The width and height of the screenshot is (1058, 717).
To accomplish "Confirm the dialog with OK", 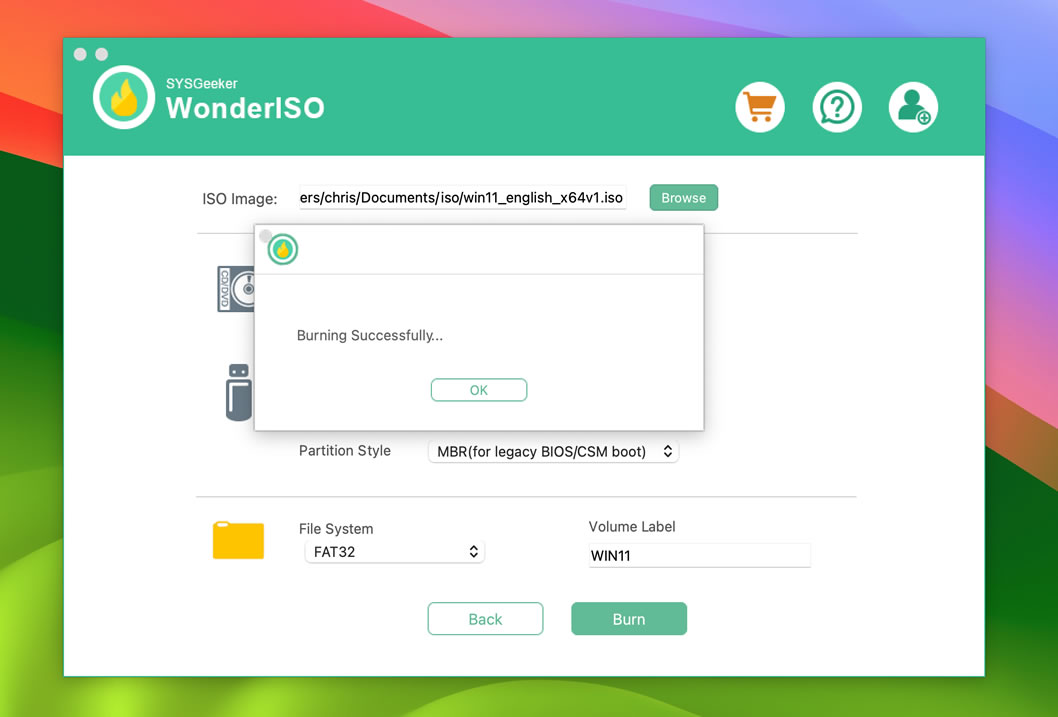I will pyautogui.click(x=479, y=390).
